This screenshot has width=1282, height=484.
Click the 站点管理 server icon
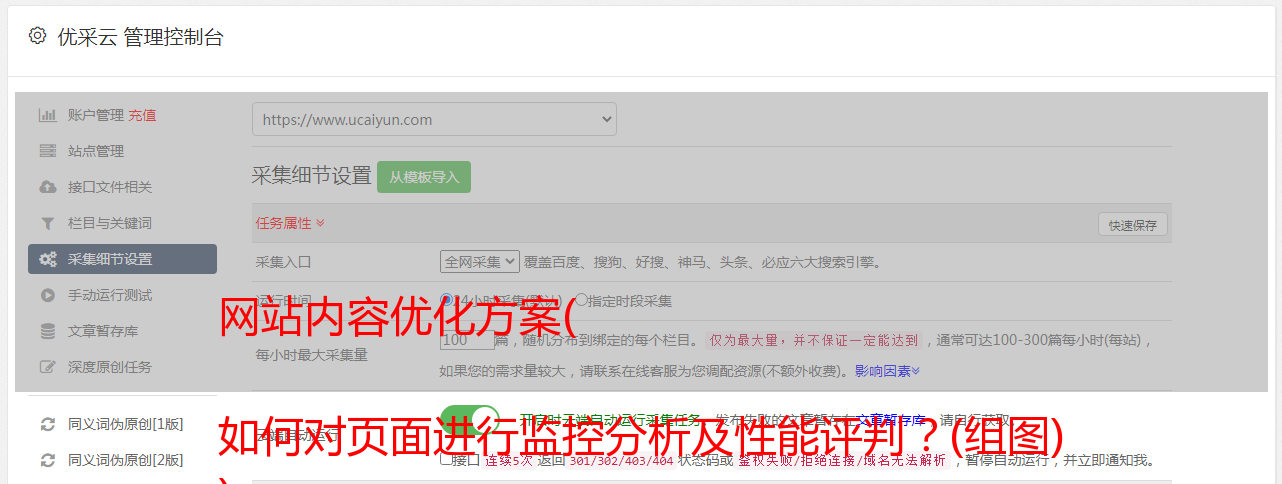[x=47, y=151]
